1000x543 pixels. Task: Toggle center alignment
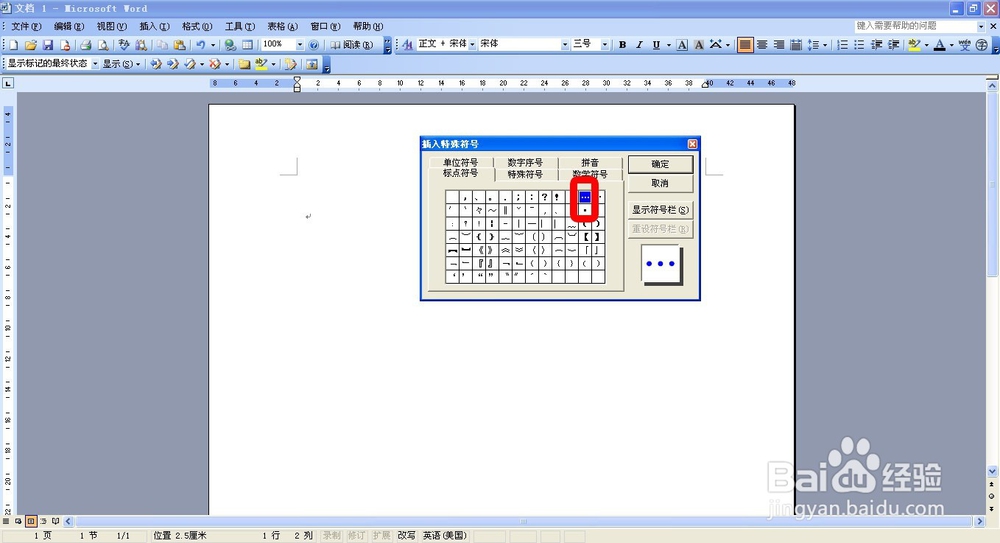[x=761, y=45]
